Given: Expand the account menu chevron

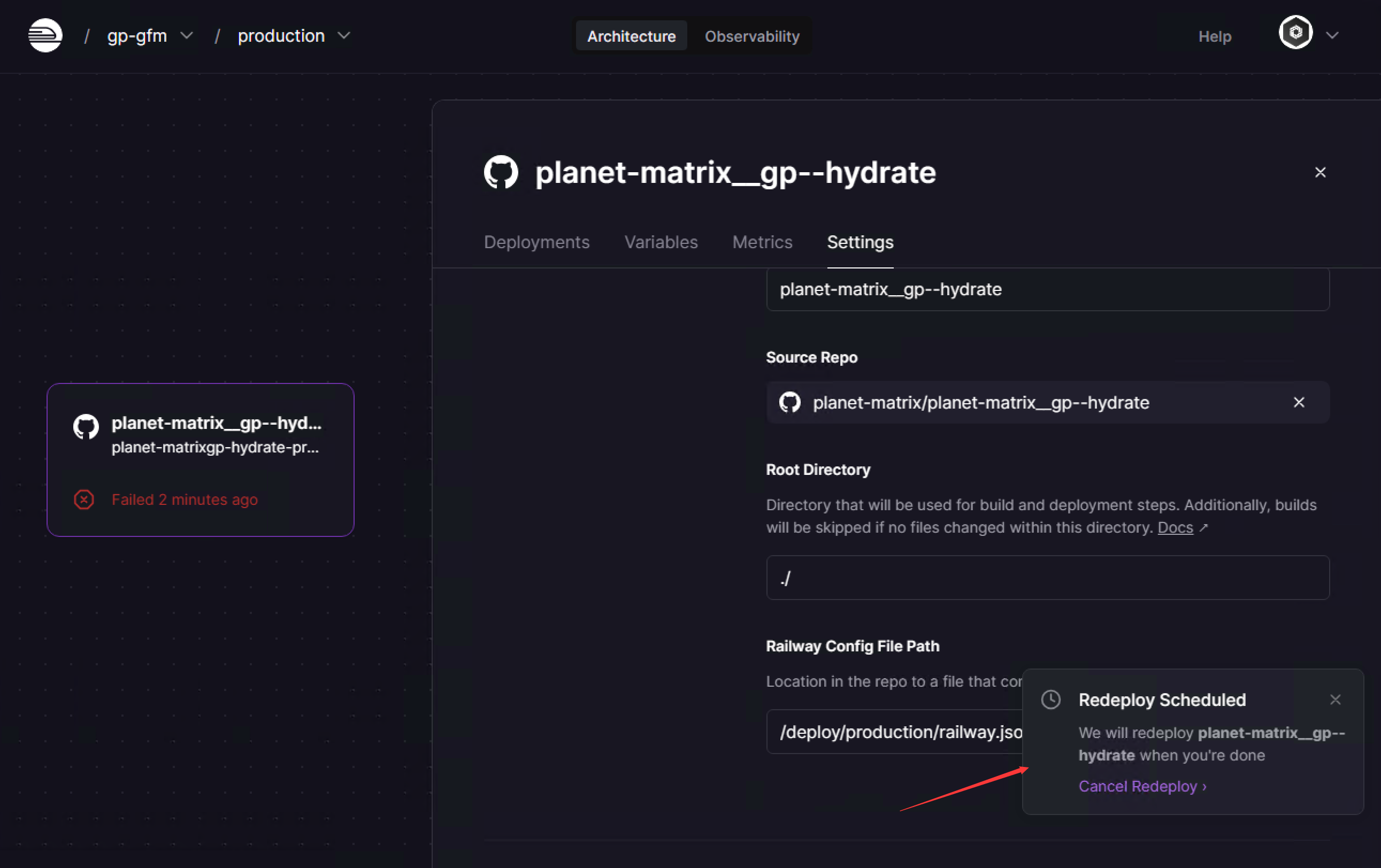Looking at the screenshot, I should [1332, 35].
